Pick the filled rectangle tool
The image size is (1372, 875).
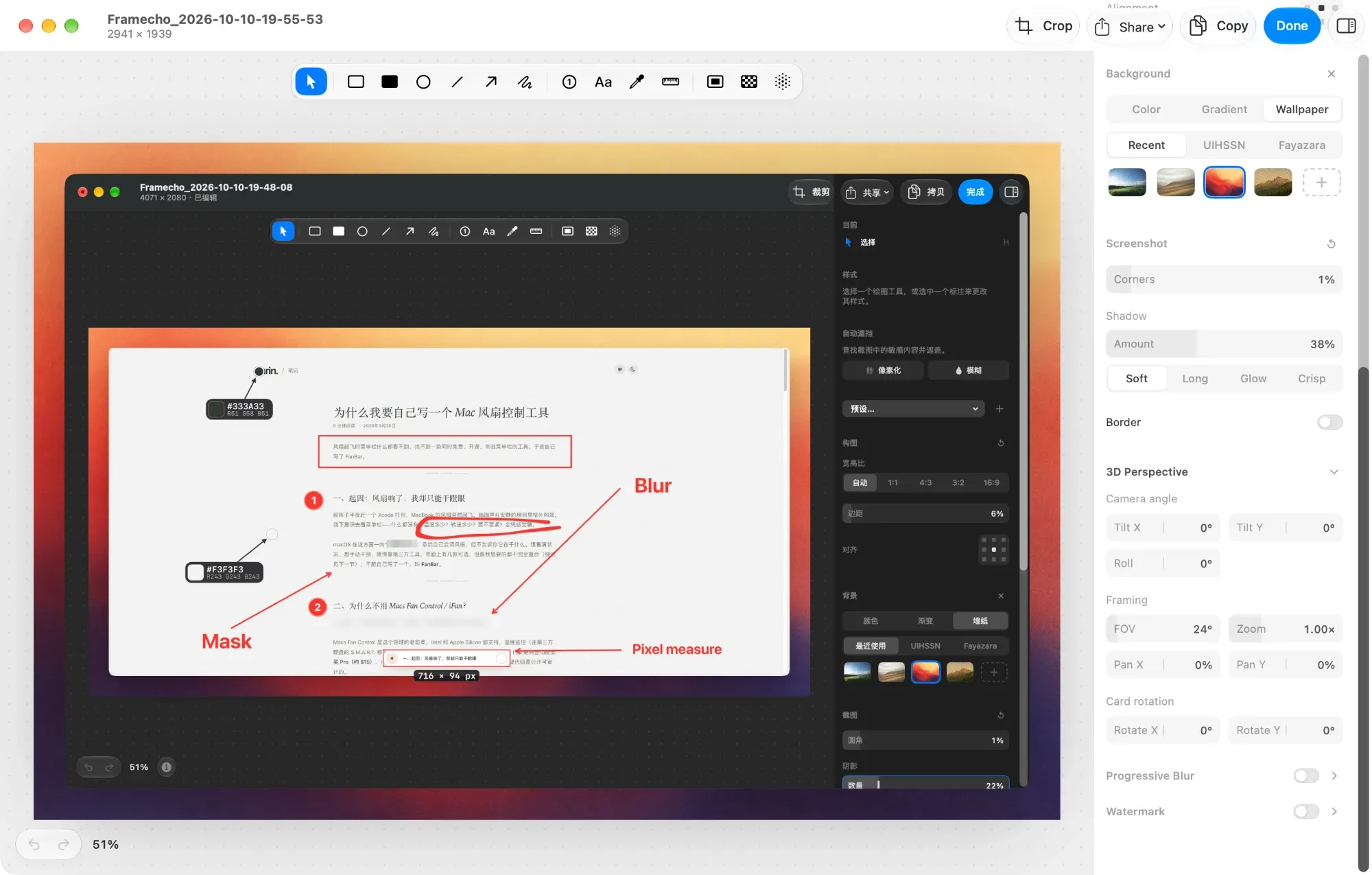point(389,82)
